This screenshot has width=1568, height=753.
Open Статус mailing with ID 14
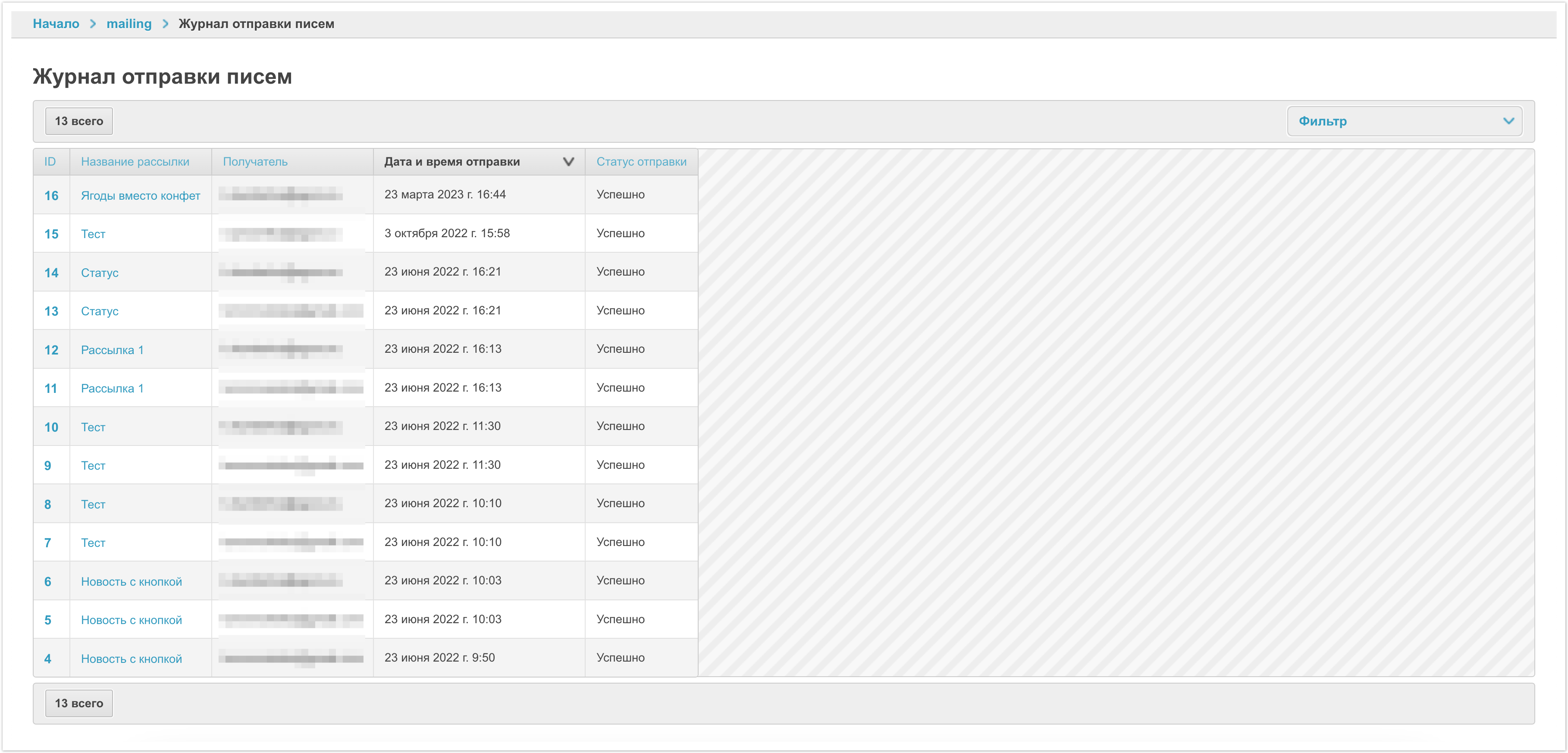100,273
